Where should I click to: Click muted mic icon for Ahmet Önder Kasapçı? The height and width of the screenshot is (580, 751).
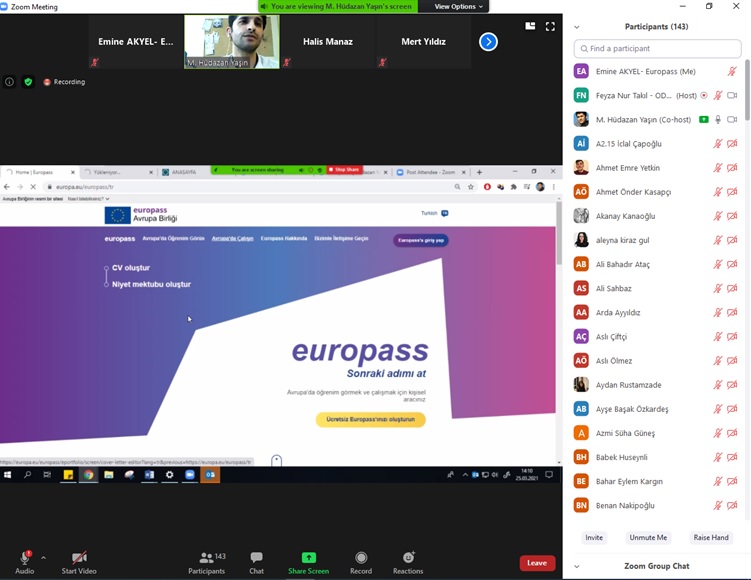[x=717, y=192]
